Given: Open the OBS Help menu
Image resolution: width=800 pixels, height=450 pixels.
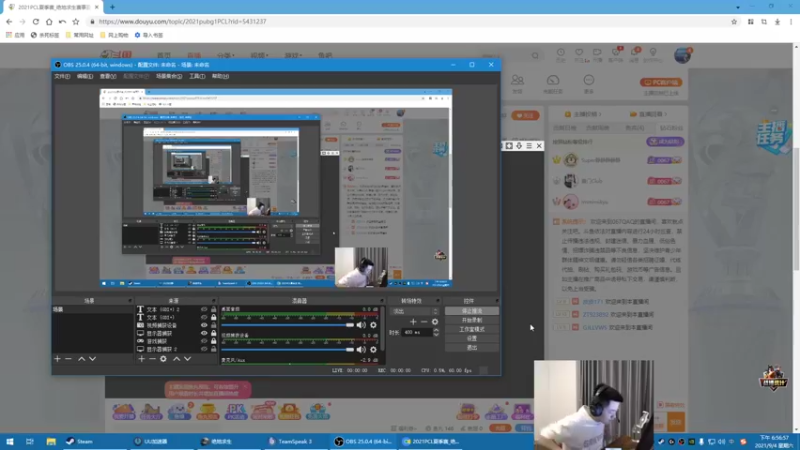Looking at the screenshot, I should (x=220, y=76).
